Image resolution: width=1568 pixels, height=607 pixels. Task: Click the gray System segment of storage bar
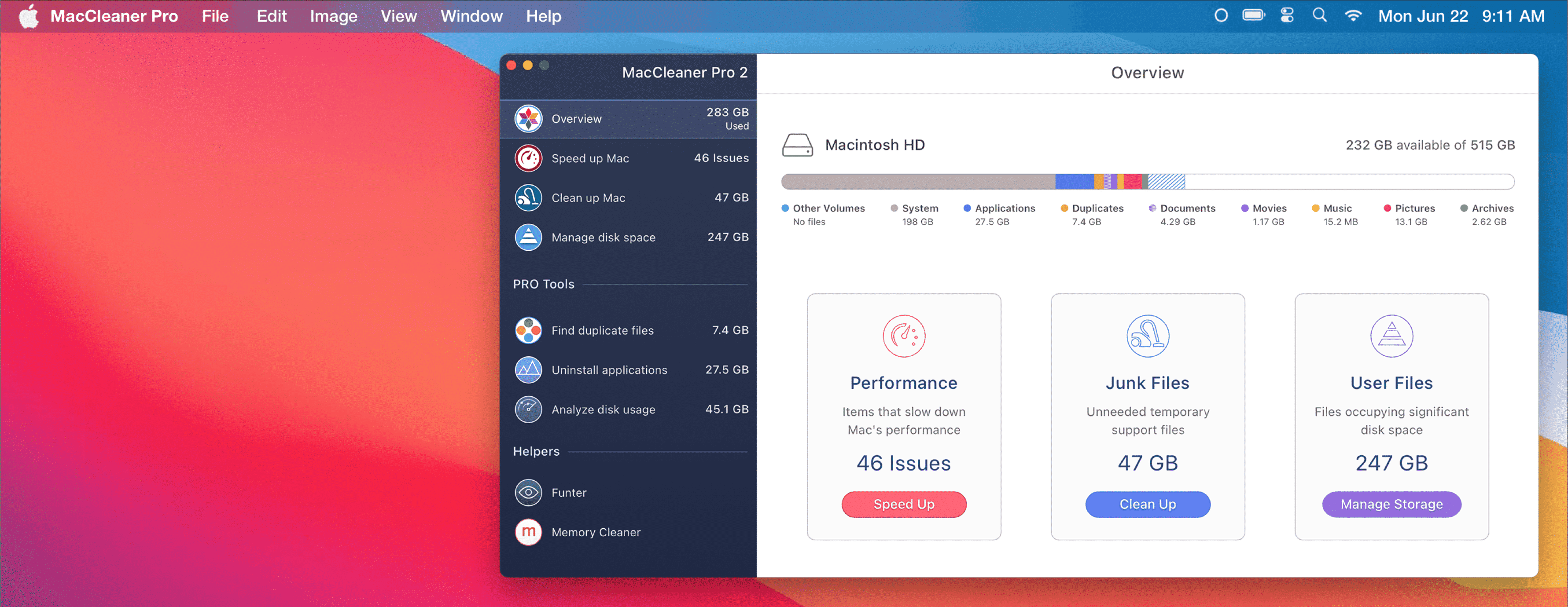918,181
